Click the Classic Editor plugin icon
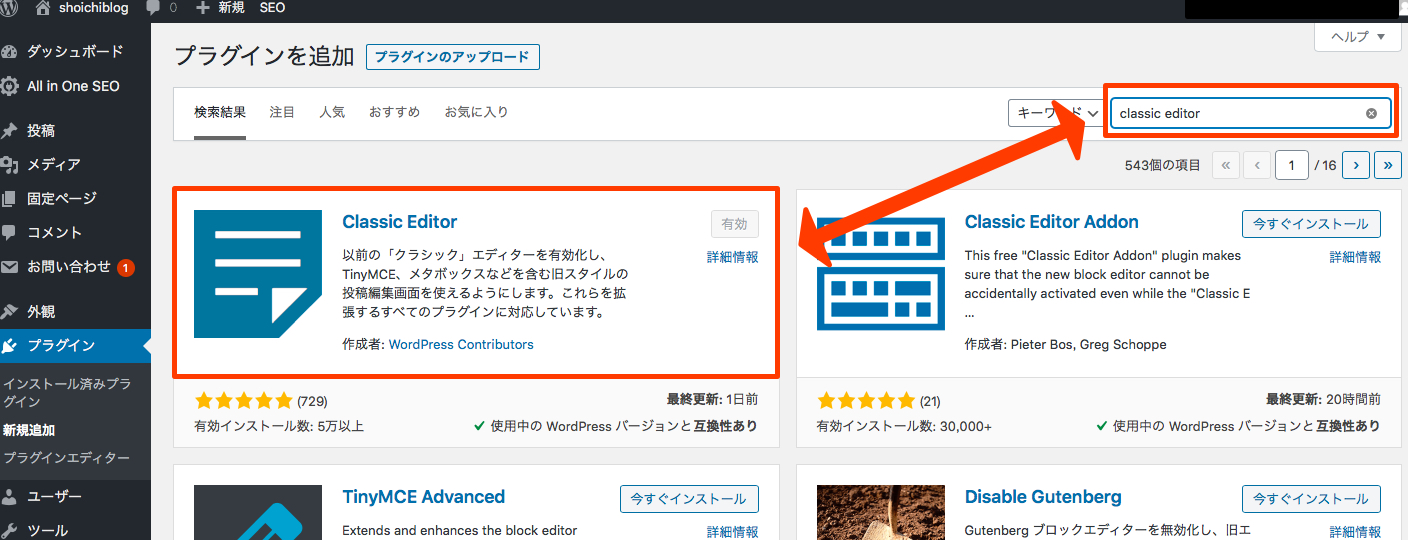Screen dimensions: 1408x540 point(258,274)
